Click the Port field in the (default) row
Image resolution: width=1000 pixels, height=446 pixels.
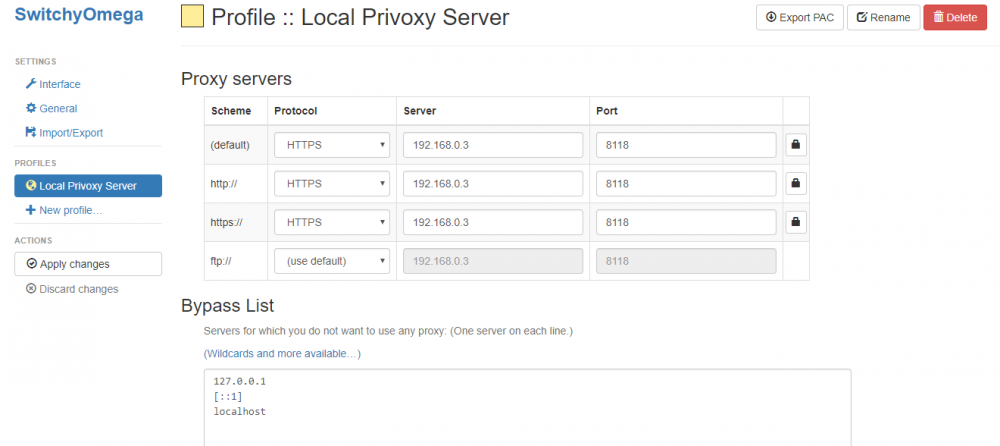coord(686,145)
